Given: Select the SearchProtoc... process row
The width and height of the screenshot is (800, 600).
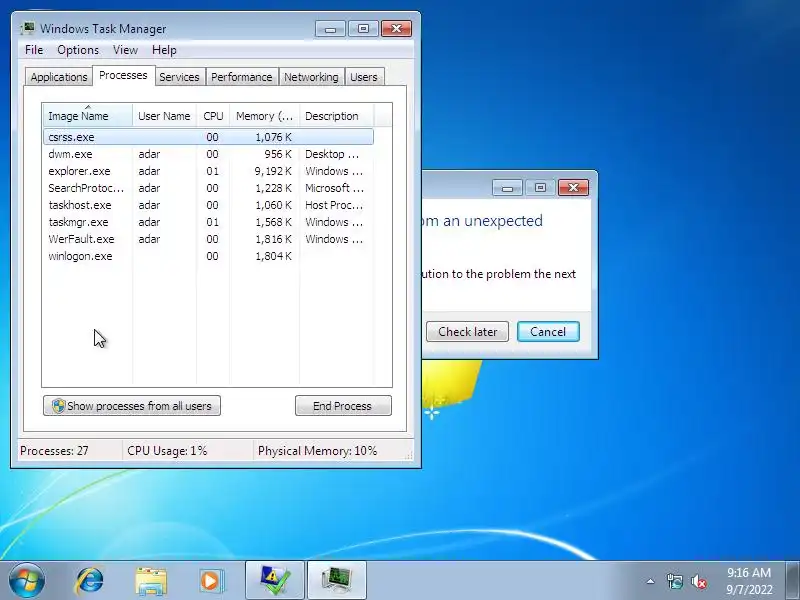Looking at the screenshot, I should point(209,188).
